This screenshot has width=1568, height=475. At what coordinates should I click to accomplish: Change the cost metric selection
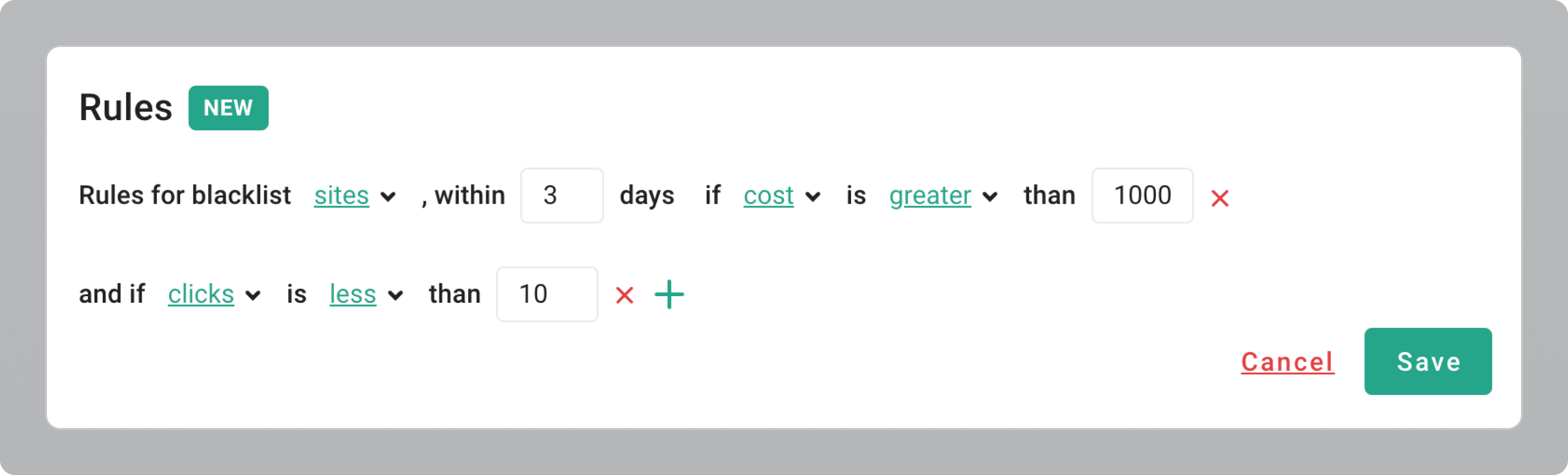click(x=768, y=196)
